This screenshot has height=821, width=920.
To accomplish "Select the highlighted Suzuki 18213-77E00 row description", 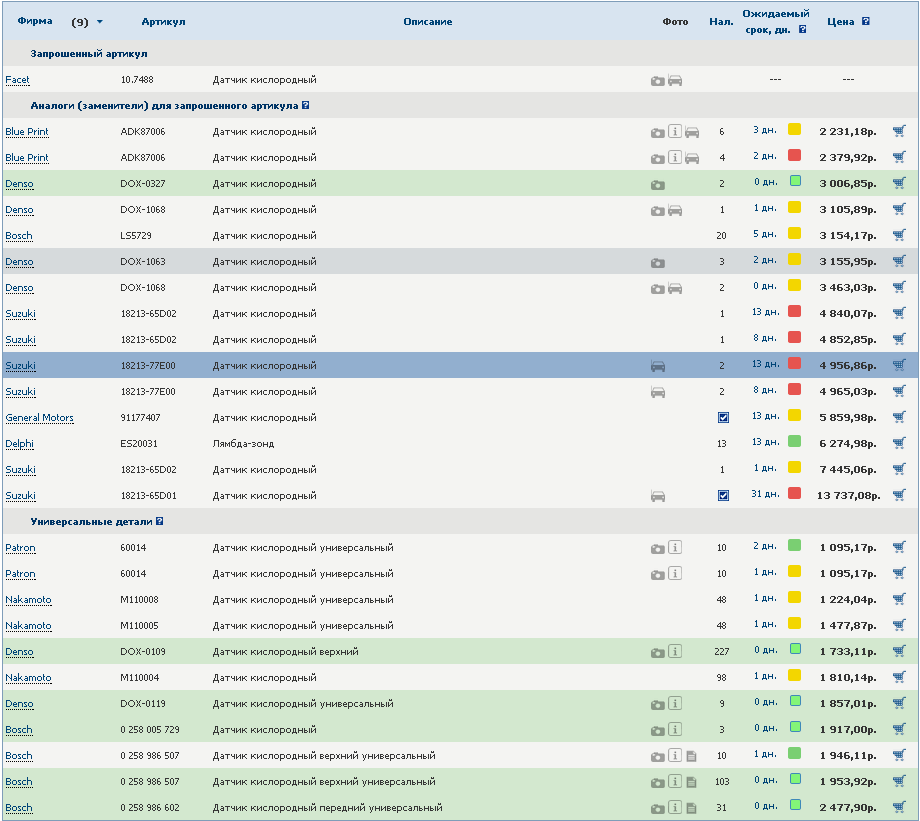I will tap(264, 366).
